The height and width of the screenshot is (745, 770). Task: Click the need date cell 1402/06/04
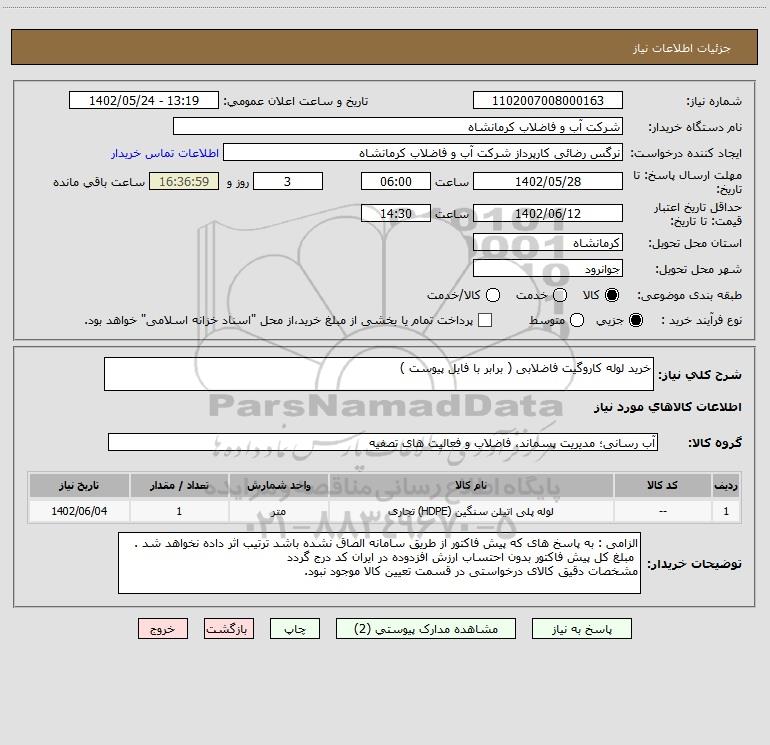pos(79,511)
